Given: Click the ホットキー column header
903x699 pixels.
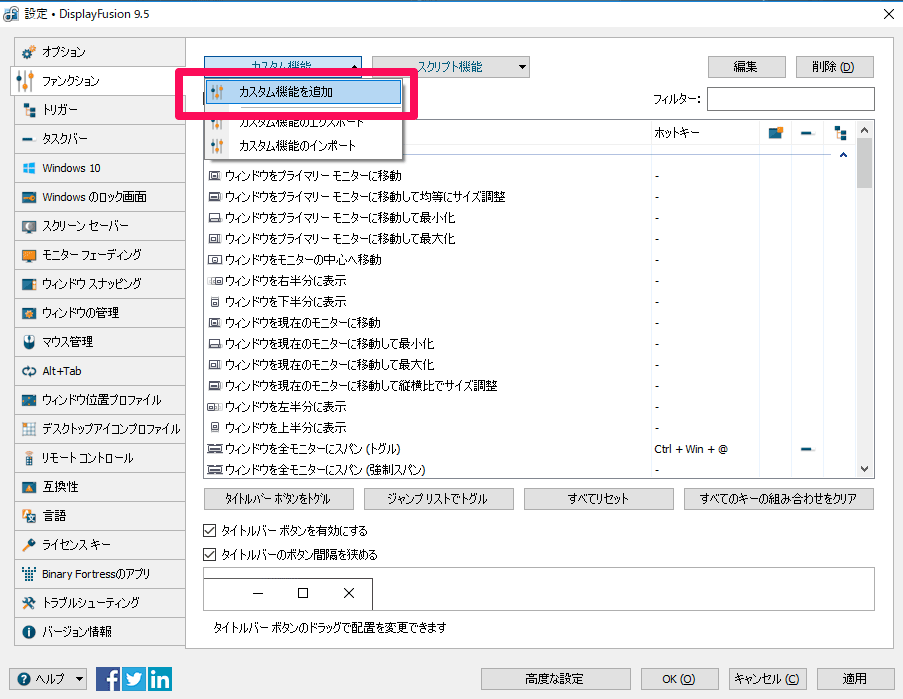Looking at the screenshot, I should click(x=705, y=133).
